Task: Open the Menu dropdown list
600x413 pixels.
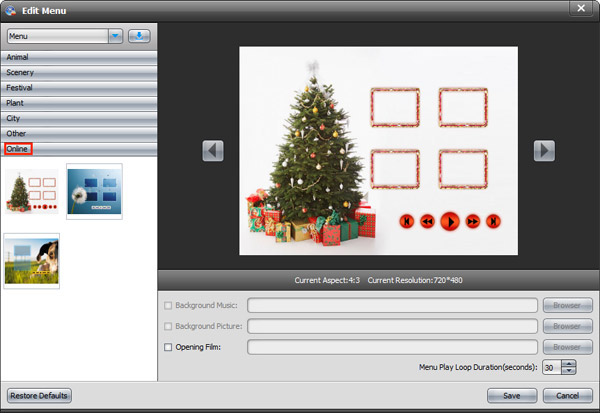Action: pyautogui.click(x=115, y=36)
